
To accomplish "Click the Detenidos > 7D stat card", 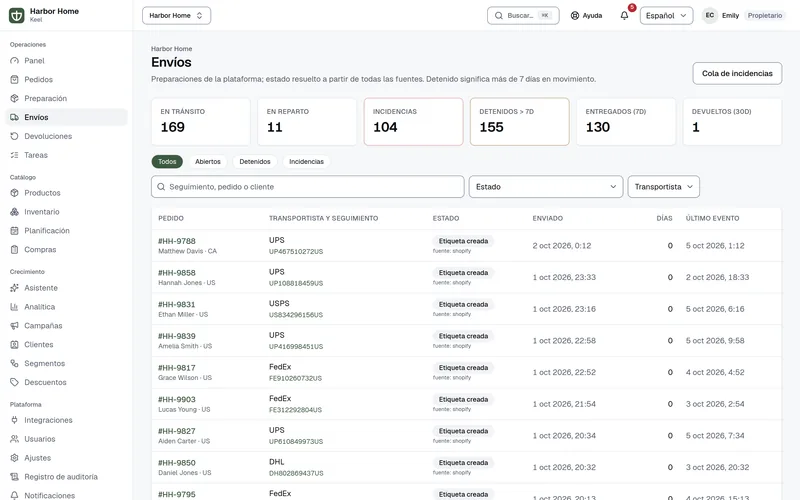I will [519, 121].
